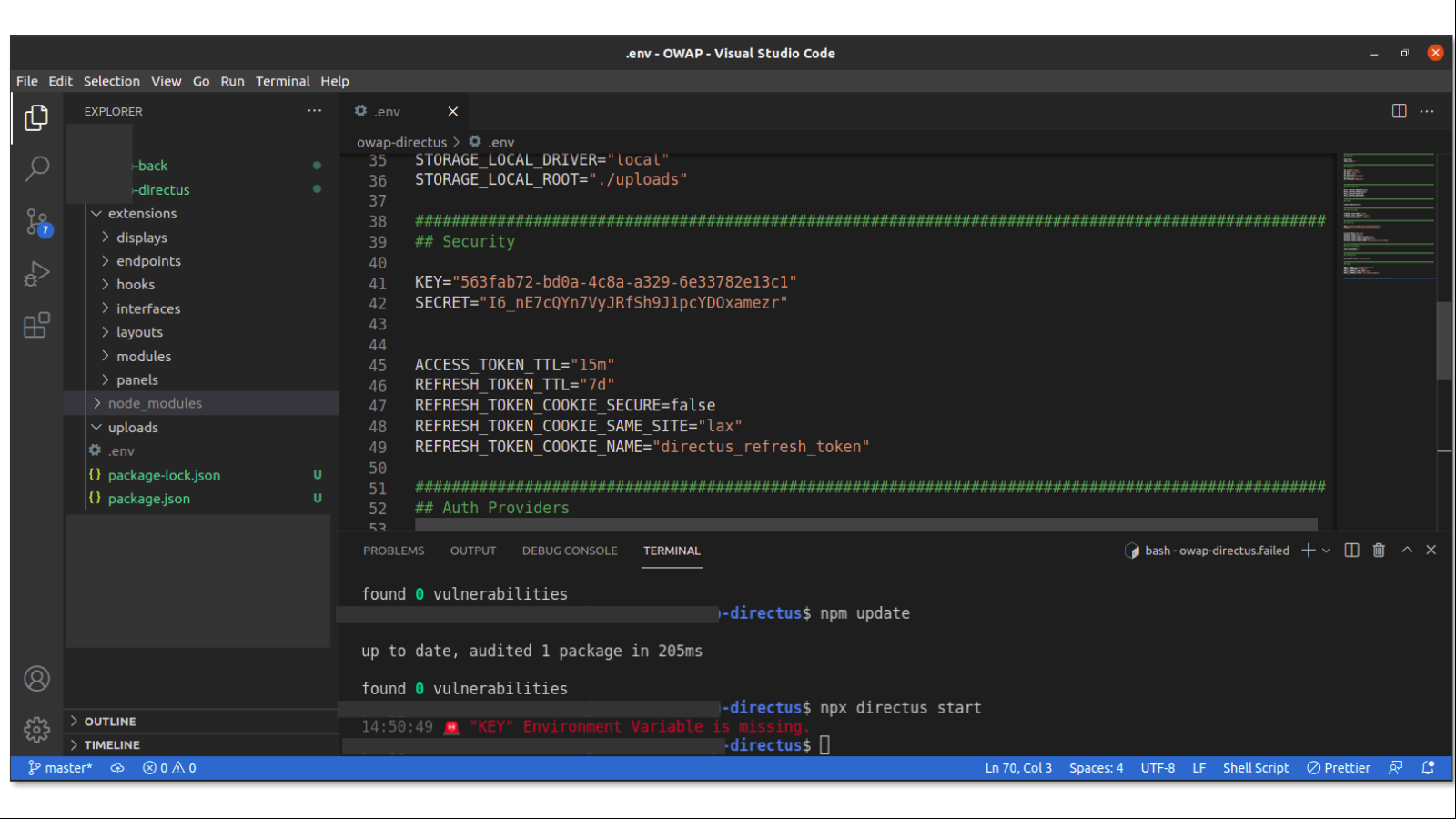Open Source Control view with badge
This screenshot has width=1456, height=819.
(x=37, y=221)
